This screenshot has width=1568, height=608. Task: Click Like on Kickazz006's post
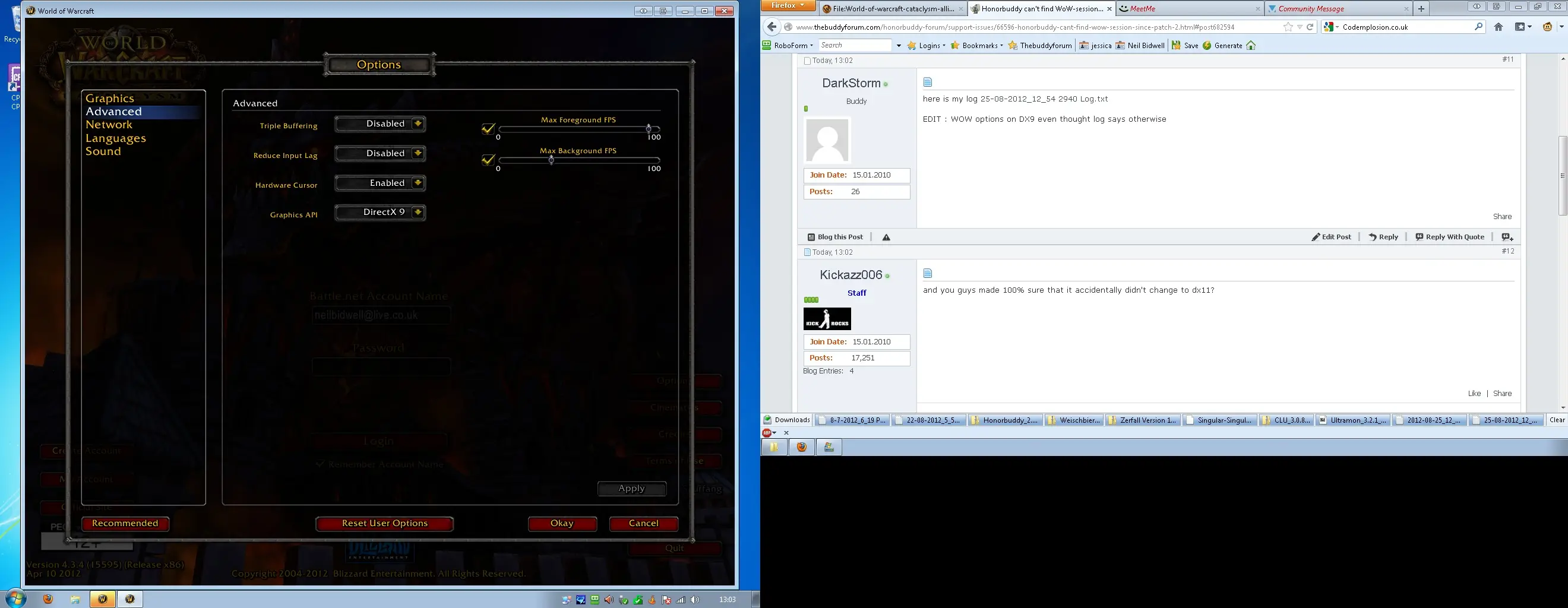tap(1474, 393)
